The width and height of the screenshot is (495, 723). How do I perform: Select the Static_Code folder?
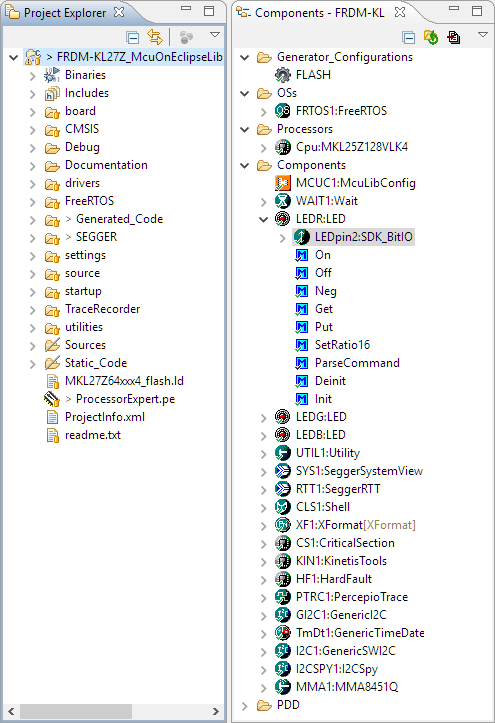click(x=96, y=363)
